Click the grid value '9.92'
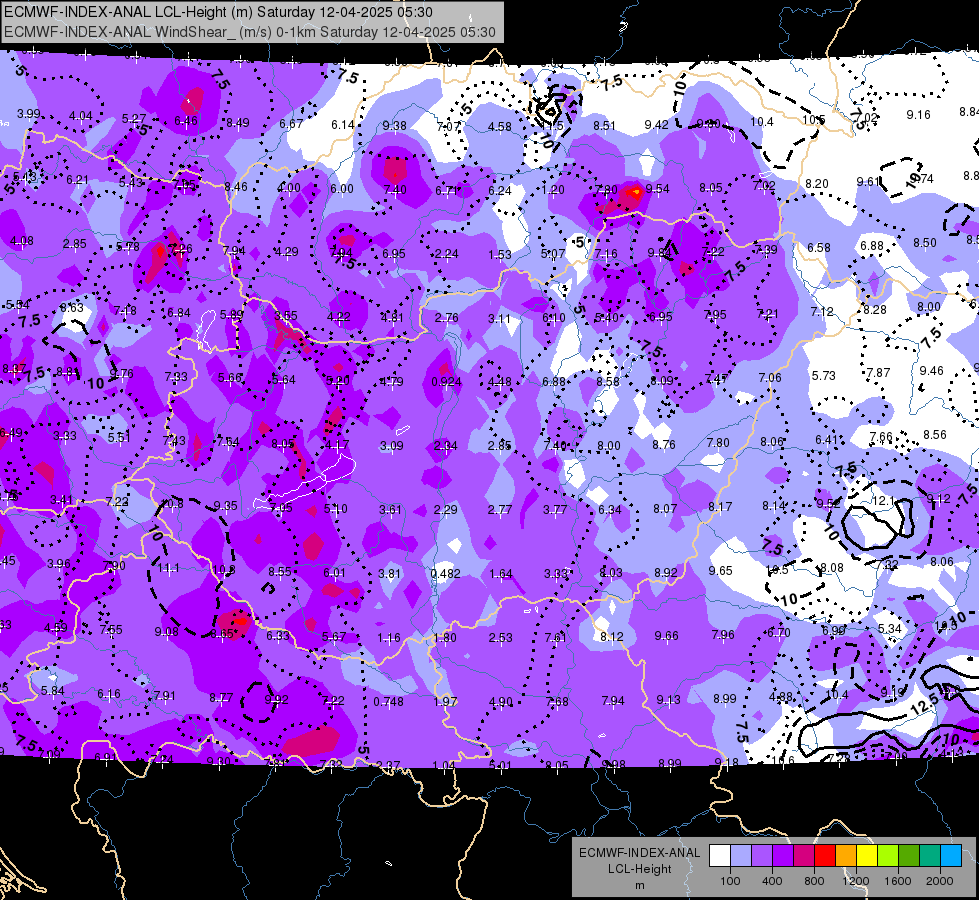Viewport: 979px width, 900px height. 277,699
